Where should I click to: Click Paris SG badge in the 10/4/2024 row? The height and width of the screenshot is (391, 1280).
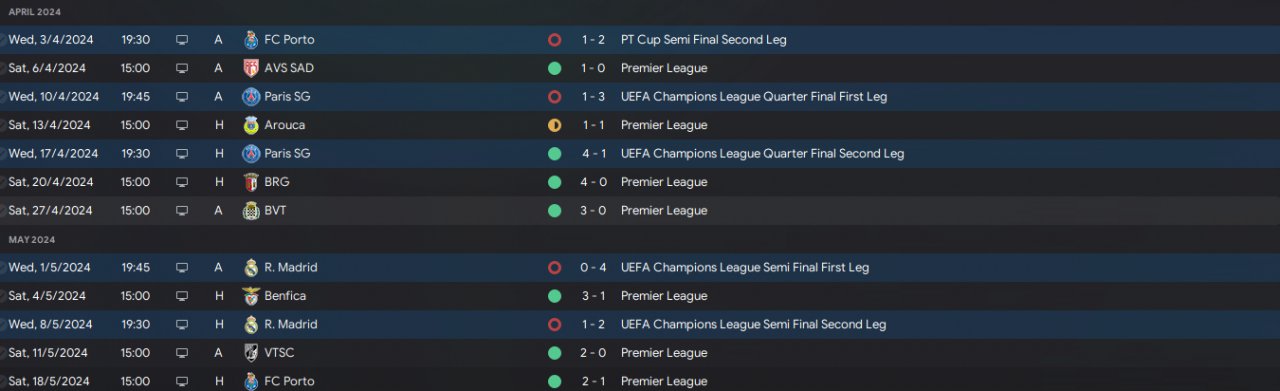[x=251, y=97]
